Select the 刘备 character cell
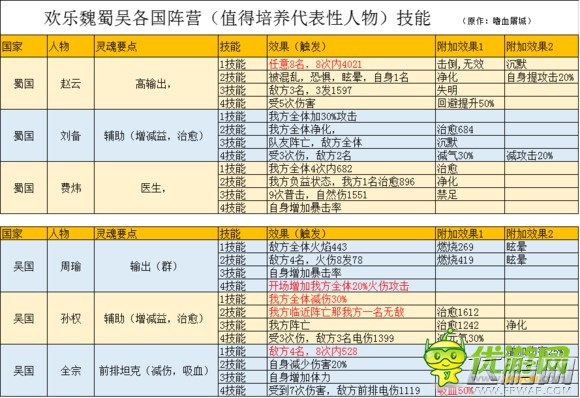This screenshot has height=398, width=580. coord(71,136)
